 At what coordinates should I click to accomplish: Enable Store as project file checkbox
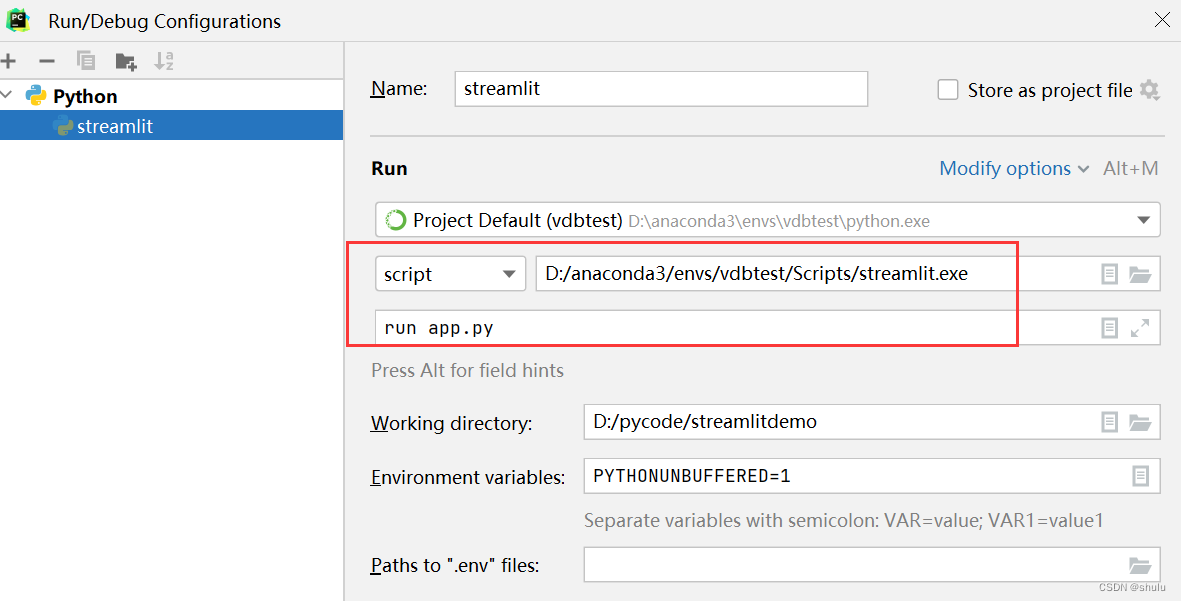pos(948,90)
